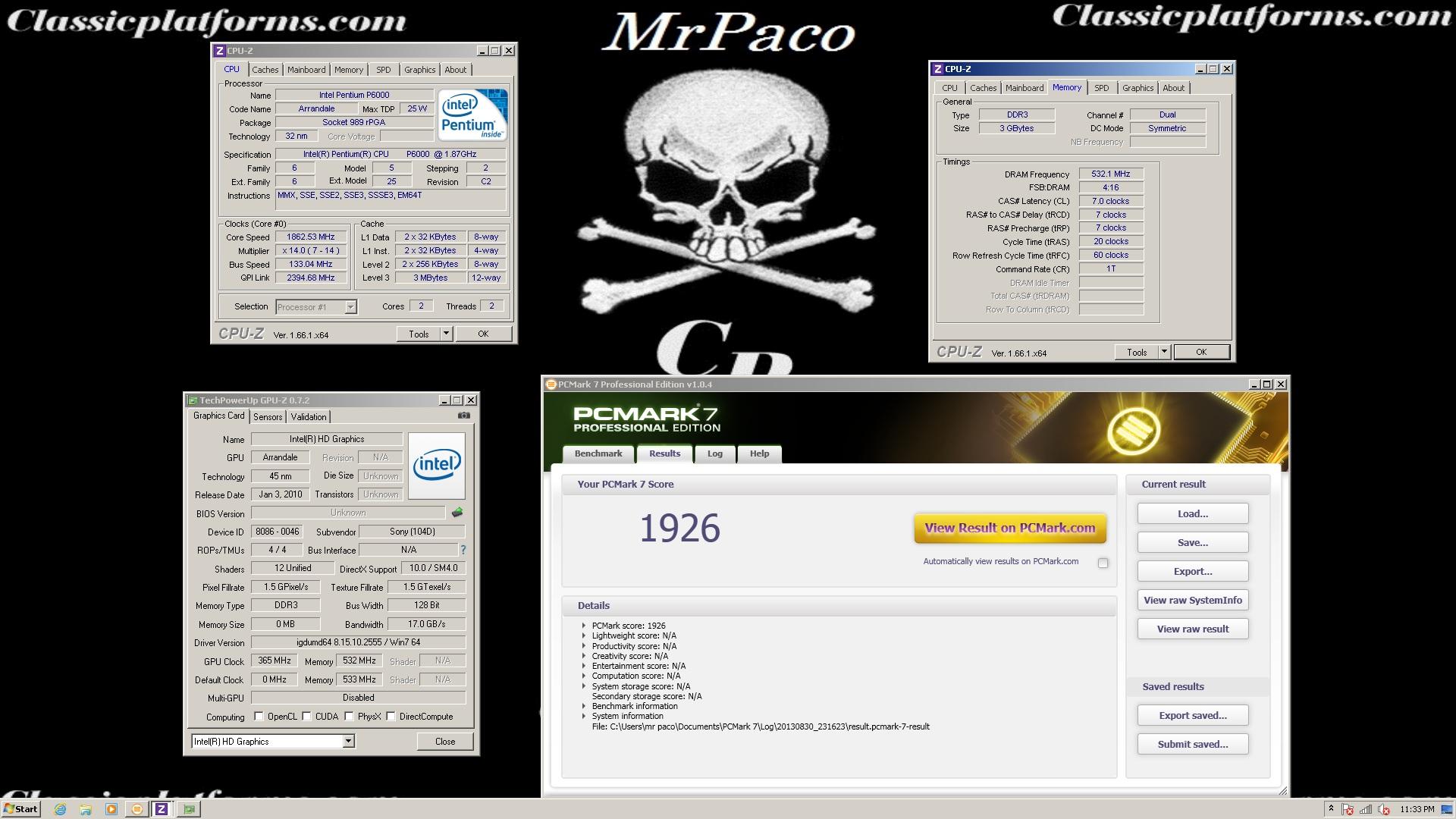Image resolution: width=1456 pixels, height=819 pixels.
Task: Expand the PCMark score: 1926 details row
Action: [x=583, y=626]
